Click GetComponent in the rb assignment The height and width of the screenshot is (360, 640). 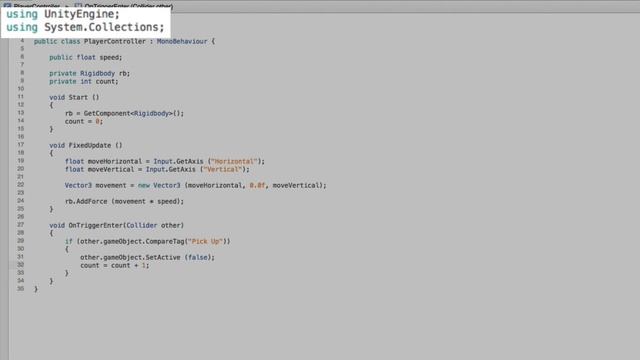pyautogui.click(x=107, y=113)
